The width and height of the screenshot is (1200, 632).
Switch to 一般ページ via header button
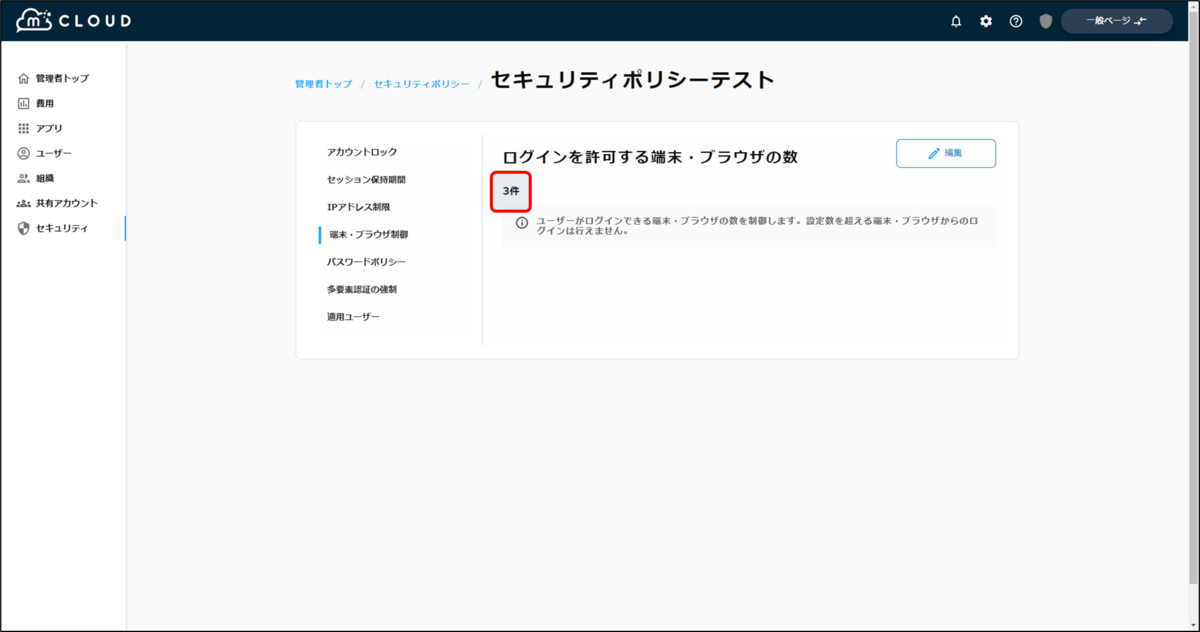pos(1116,20)
